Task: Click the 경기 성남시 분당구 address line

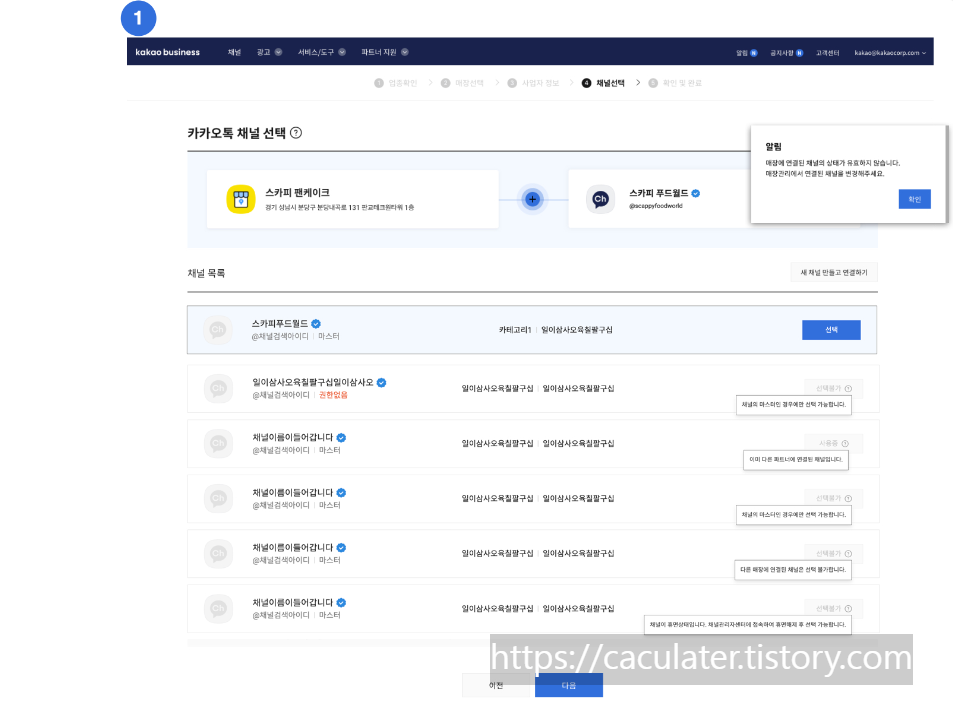Action: (340, 208)
